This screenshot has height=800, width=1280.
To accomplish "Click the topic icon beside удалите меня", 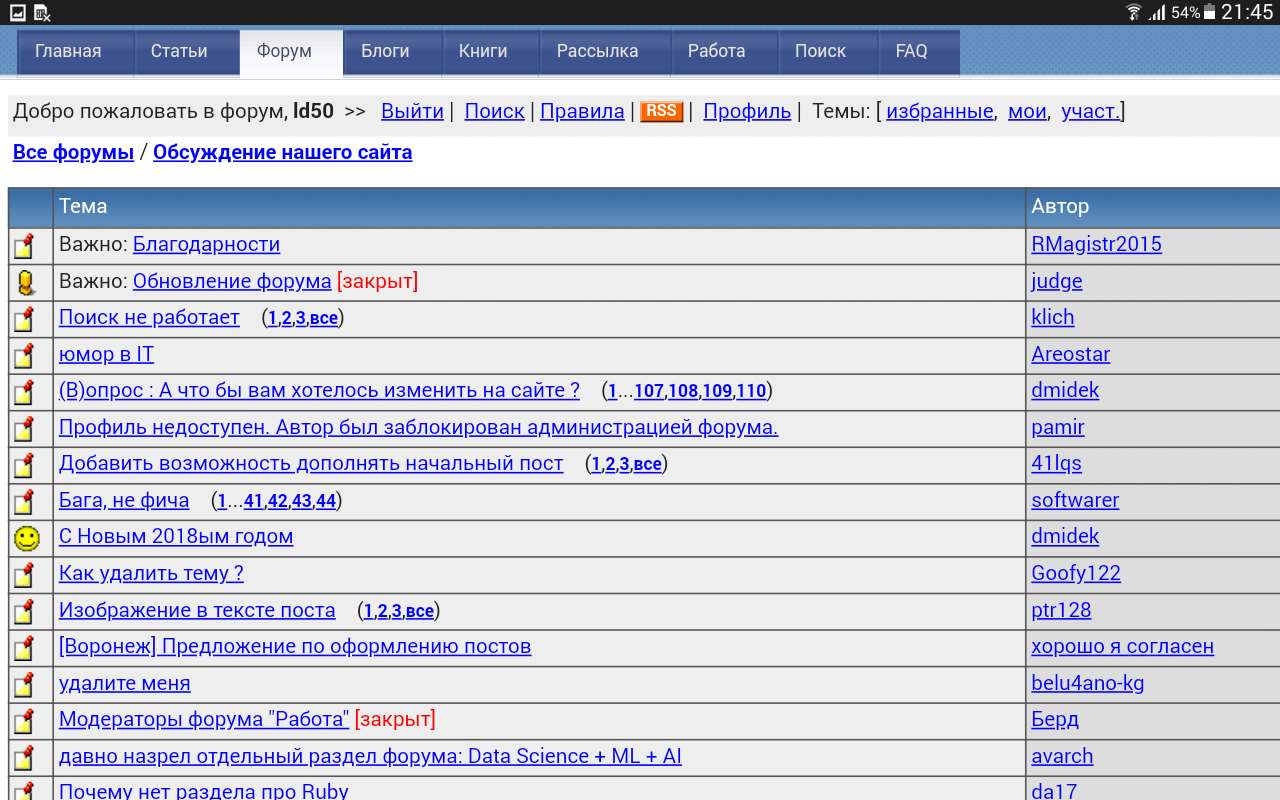I will [24, 685].
